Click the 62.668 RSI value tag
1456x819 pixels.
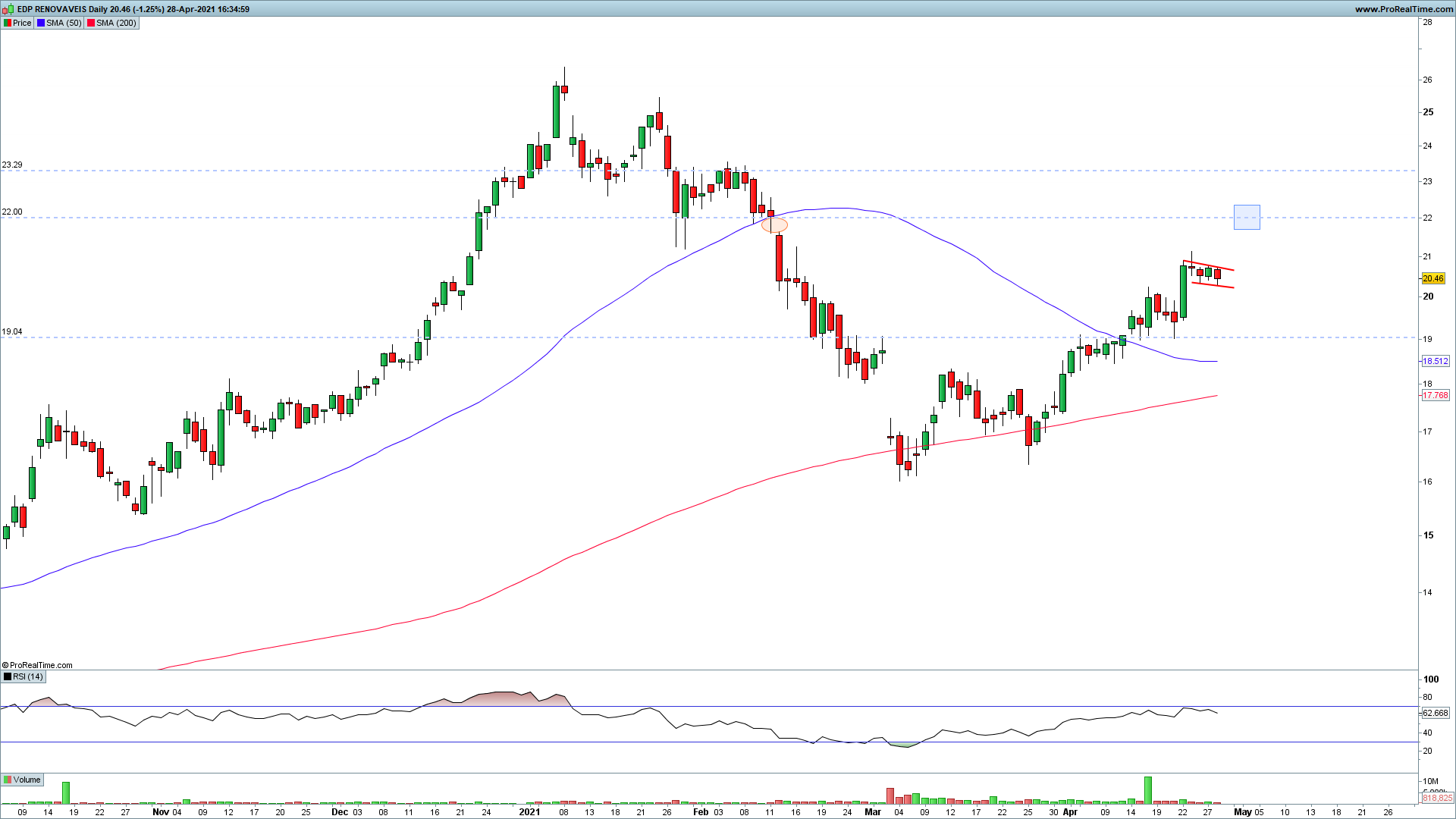tap(1435, 713)
